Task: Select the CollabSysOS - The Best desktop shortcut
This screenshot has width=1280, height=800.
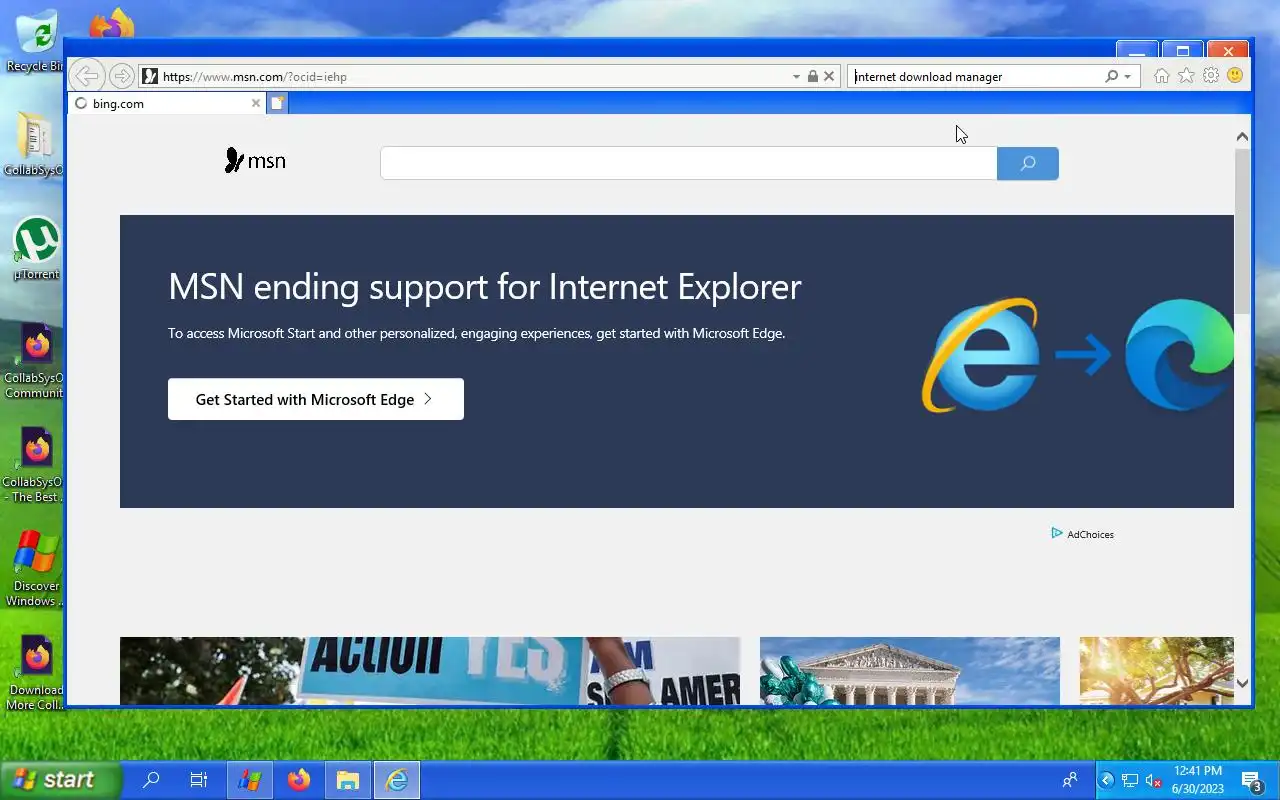Action: tap(36, 465)
